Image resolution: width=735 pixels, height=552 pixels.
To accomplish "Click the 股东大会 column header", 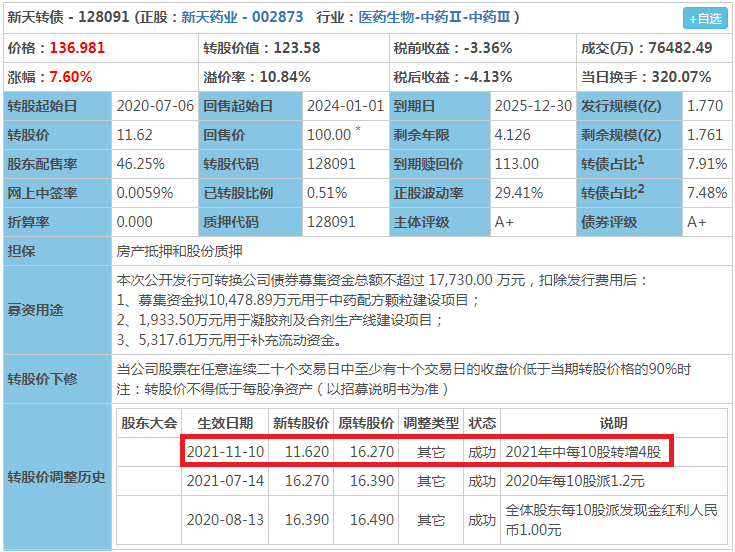I will (x=149, y=423).
